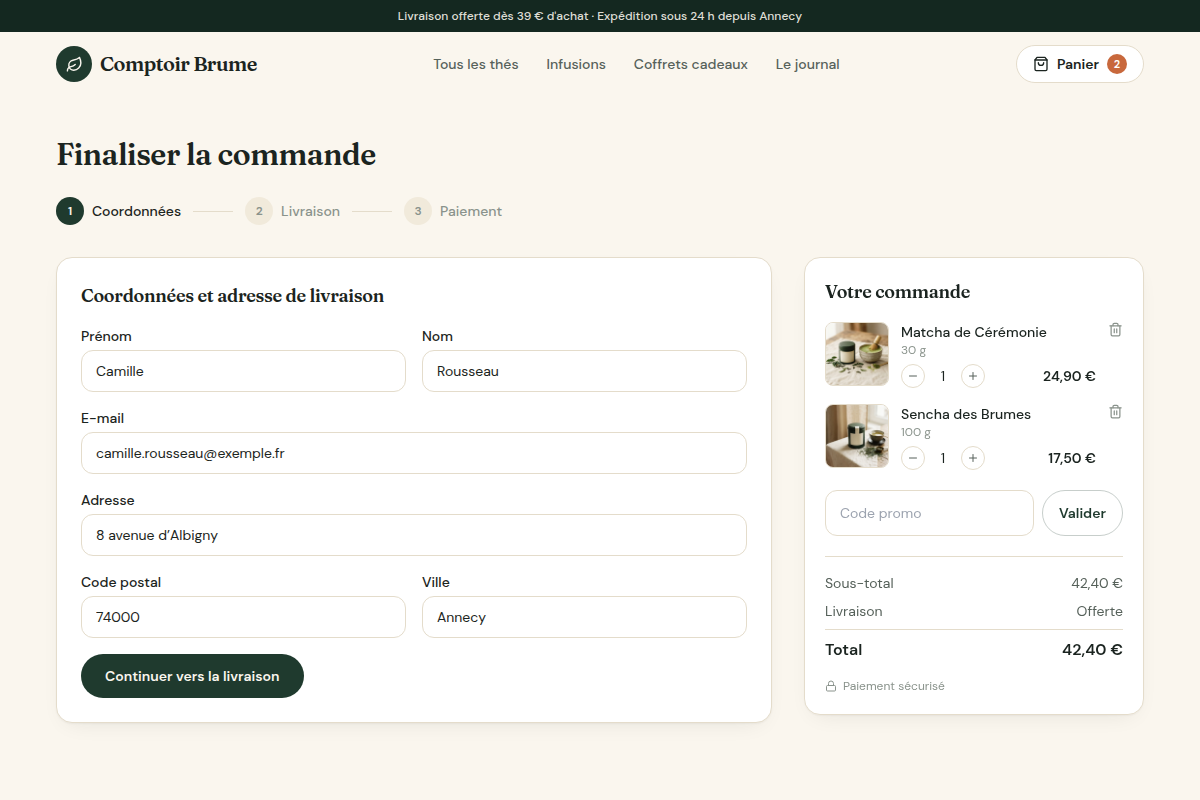This screenshot has width=1200, height=800.
Task: Click the top banner about Livraison offerte
Action: tap(600, 16)
